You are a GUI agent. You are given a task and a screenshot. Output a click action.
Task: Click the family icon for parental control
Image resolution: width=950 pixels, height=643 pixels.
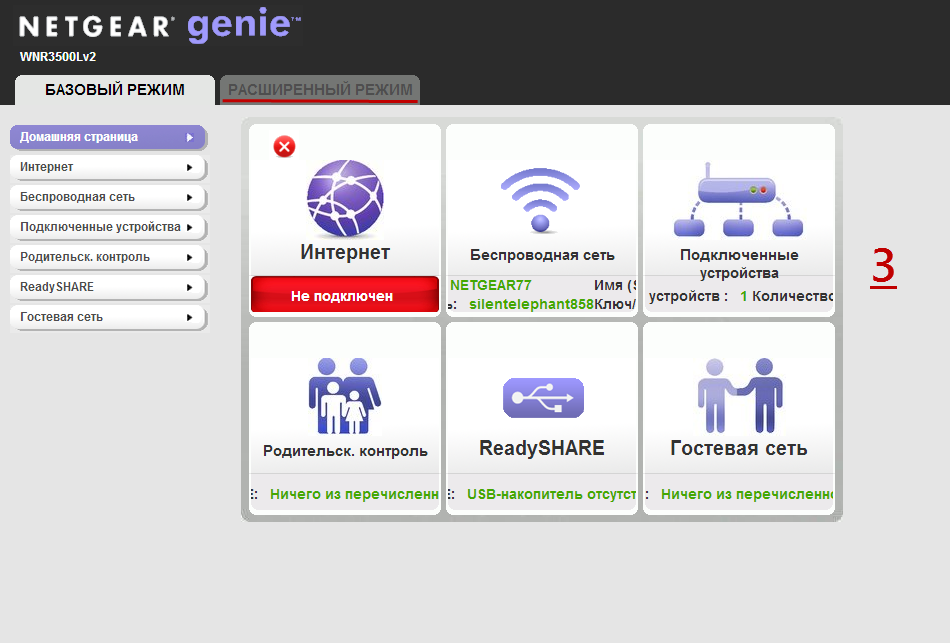click(345, 396)
